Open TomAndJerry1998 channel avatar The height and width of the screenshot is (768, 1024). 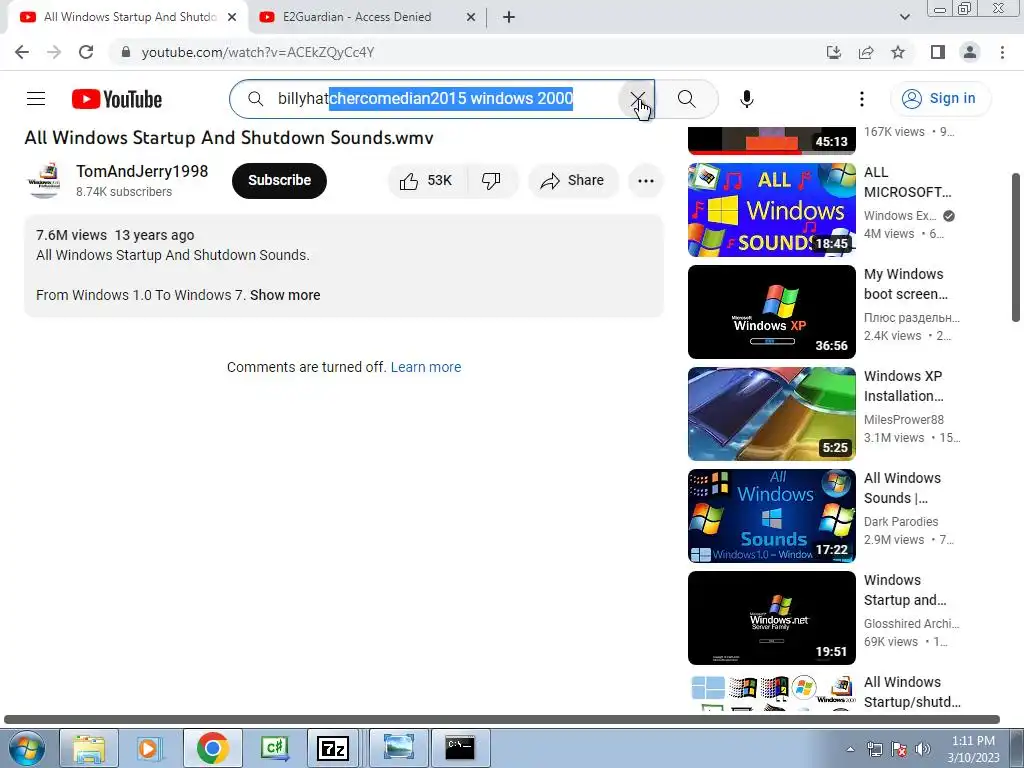pyautogui.click(x=44, y=180)
